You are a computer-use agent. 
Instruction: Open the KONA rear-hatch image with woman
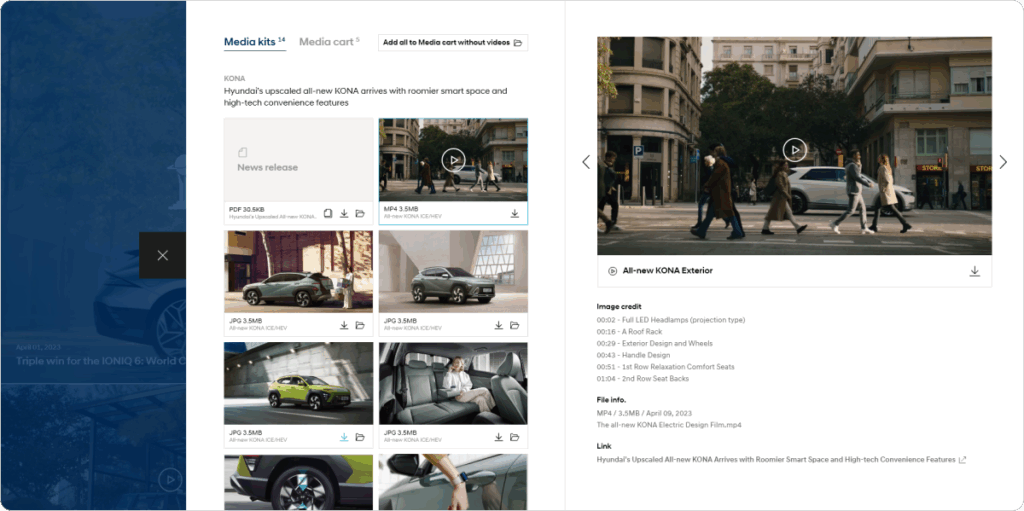298,271
